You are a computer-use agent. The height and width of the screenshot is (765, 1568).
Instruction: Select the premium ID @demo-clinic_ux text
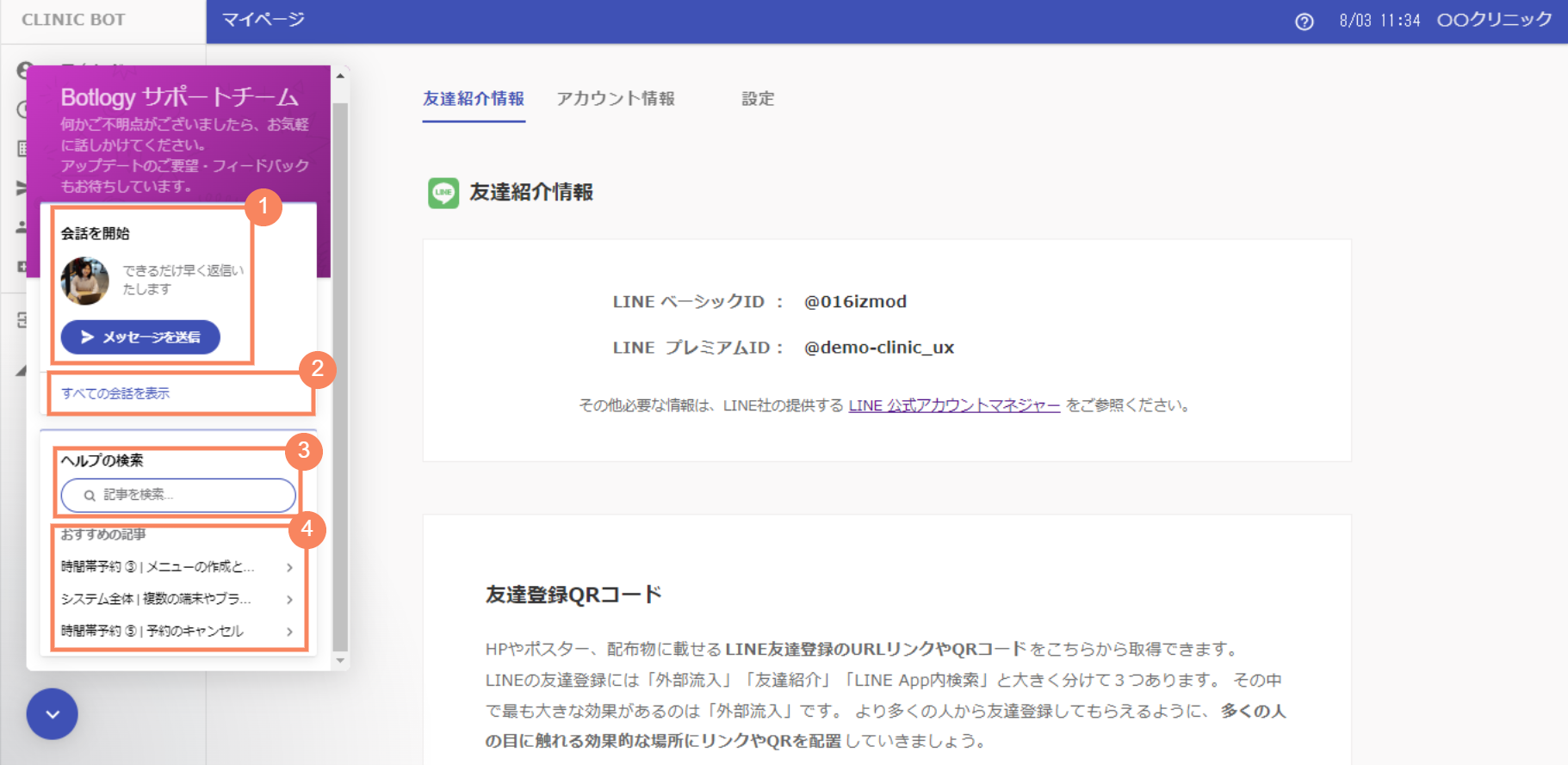tap(878, 348)
